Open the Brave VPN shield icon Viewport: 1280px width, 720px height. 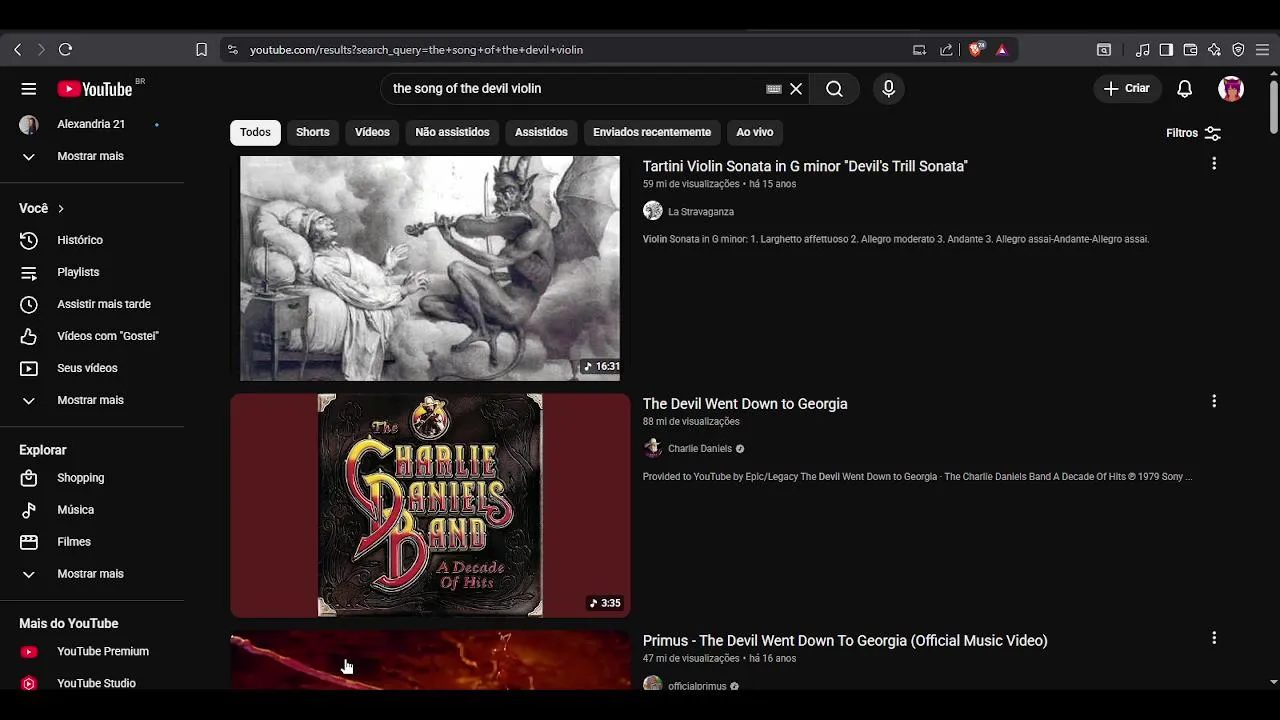tap(1238, 49)
